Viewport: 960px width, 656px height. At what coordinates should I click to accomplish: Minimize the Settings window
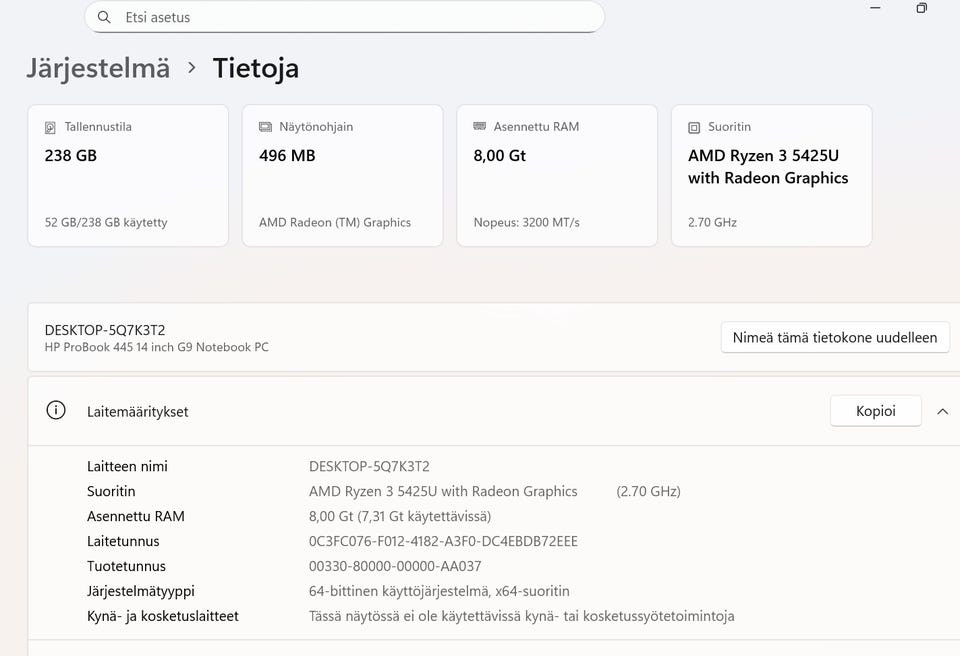(876, 8)
